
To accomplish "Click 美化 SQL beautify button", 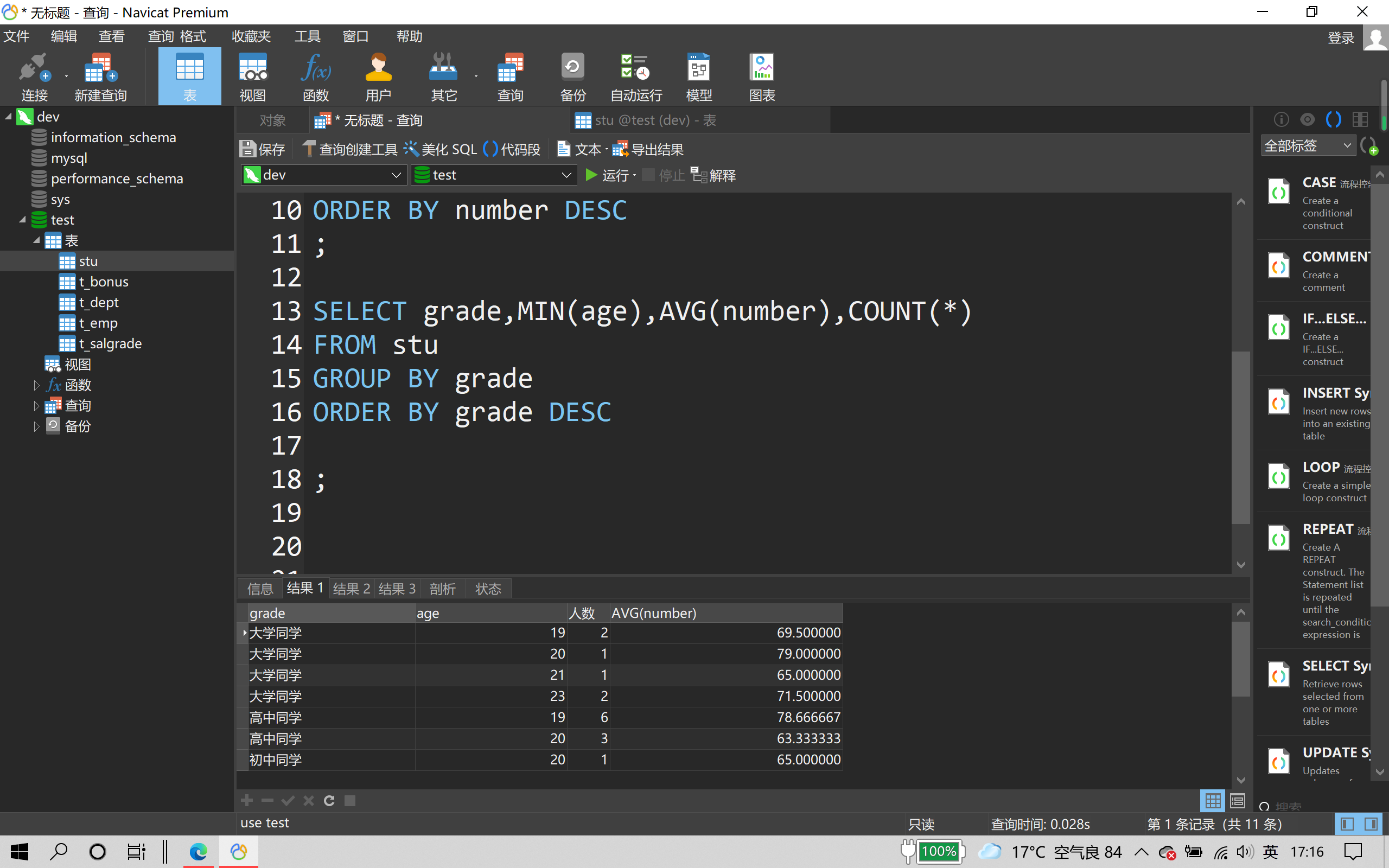I will pyautogui.click(x=440, y=149).
